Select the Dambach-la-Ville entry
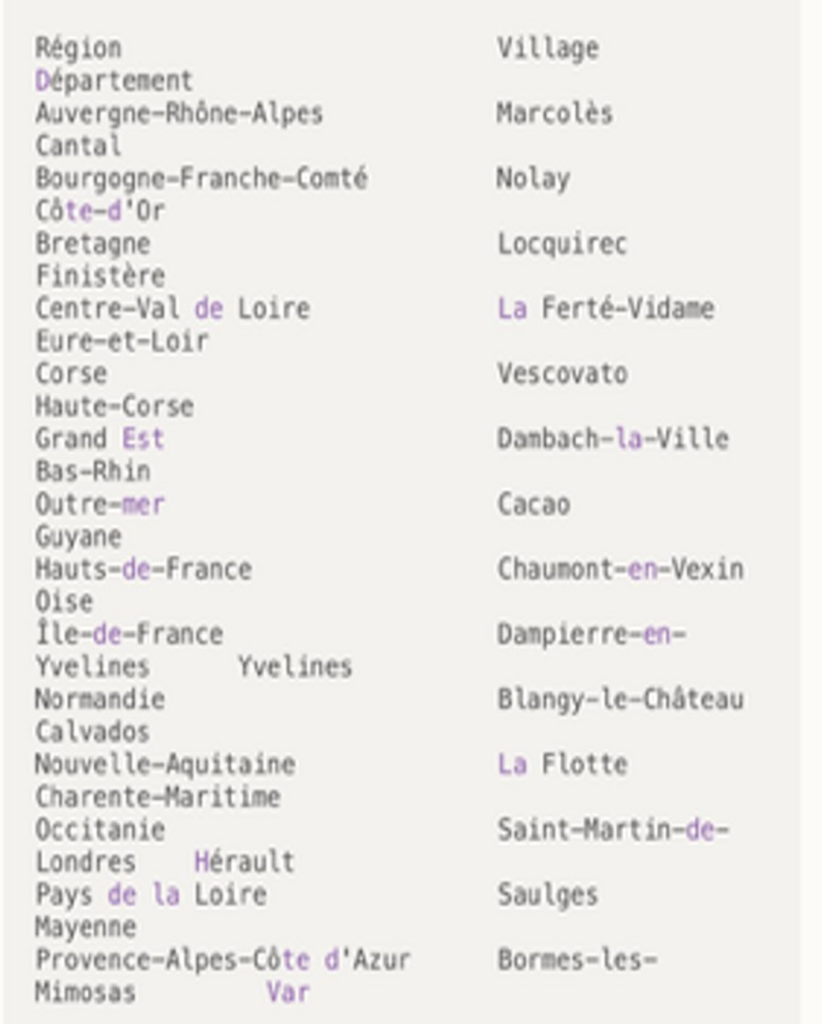 [612, 438]
